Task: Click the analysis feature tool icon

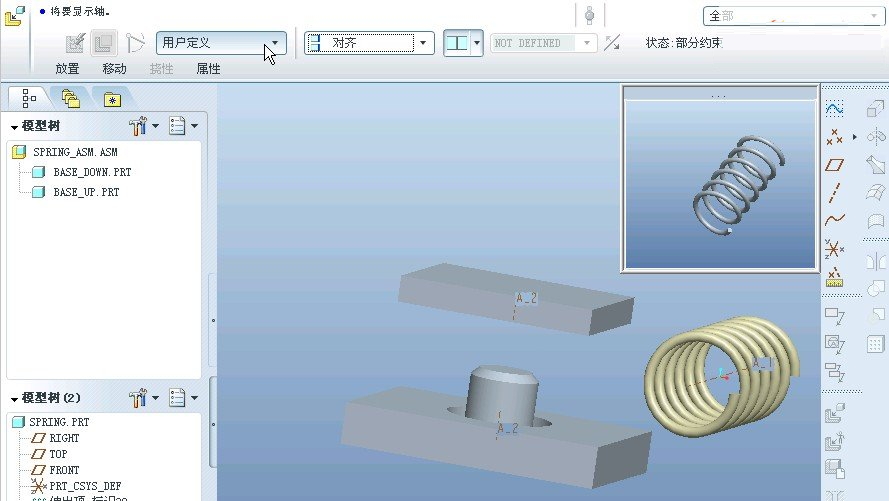Action: [x=835, y=278]
